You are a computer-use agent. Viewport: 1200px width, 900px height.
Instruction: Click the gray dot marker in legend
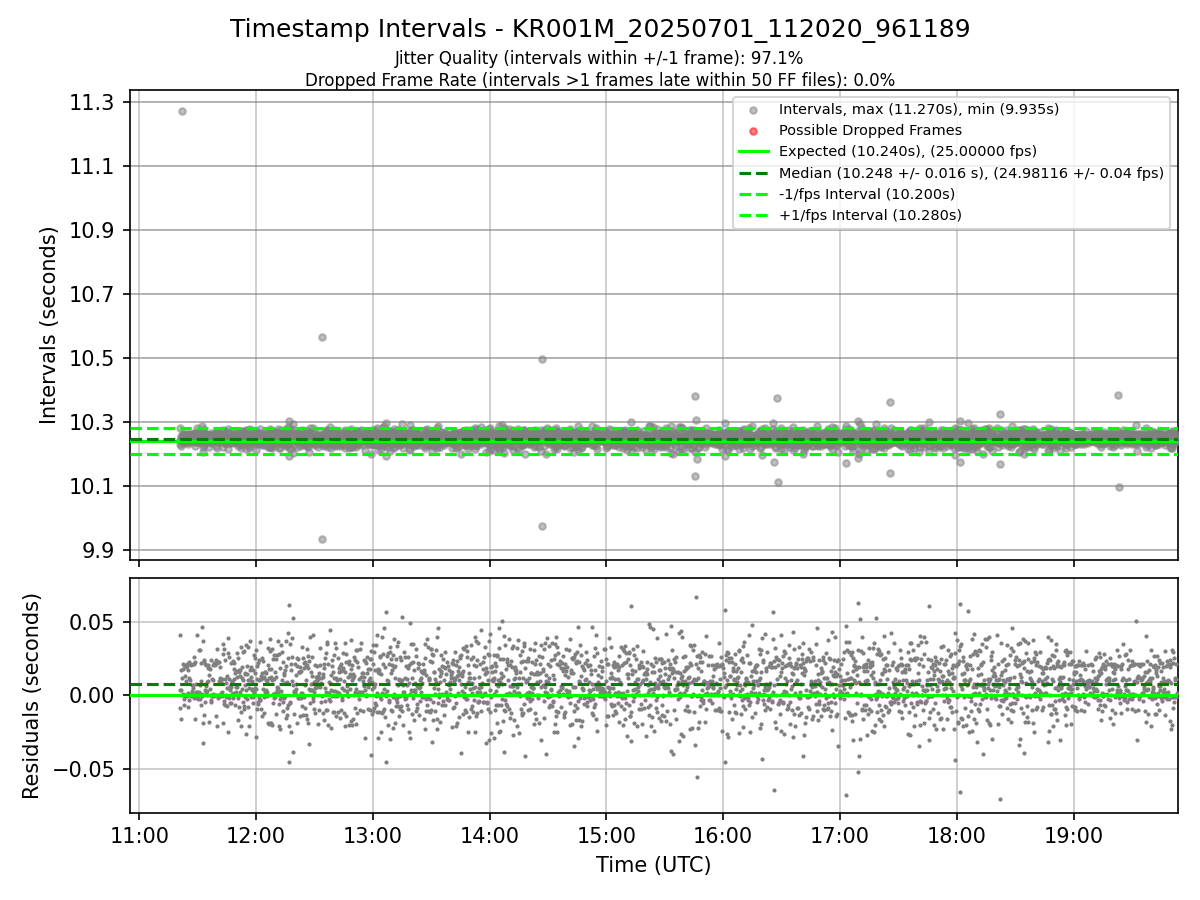[x=754, y=110]
